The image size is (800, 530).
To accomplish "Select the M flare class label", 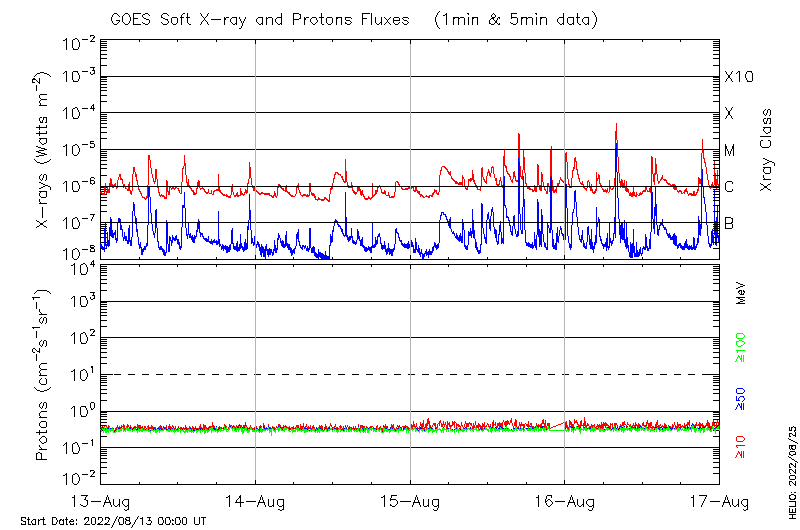I will pos(730,150).
